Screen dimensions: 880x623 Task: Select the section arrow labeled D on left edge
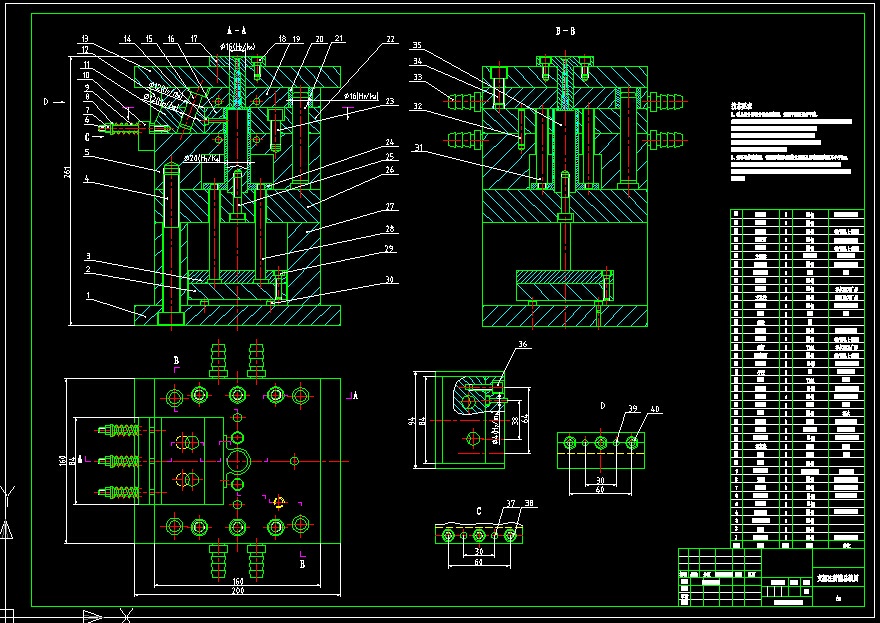pos(45,100)
